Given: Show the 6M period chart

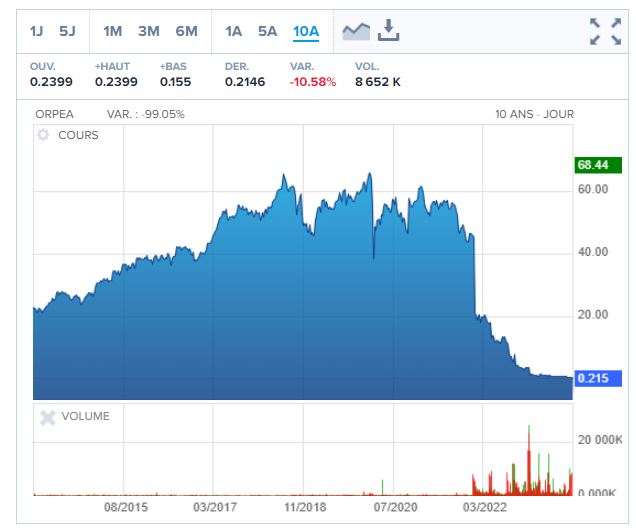Looking at the screenshot, I should point(186,31).
